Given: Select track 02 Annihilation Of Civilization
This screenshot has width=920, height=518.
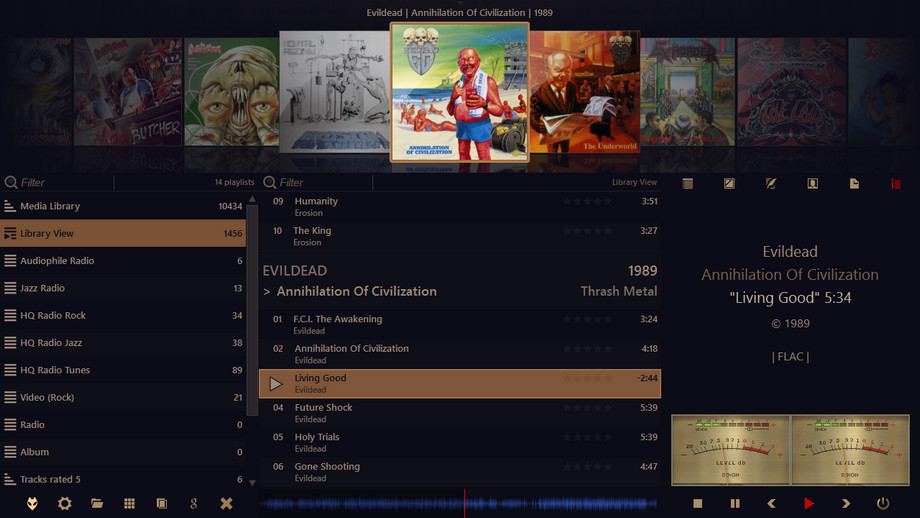Looking at the screenshot, I should click(x=460, y=354).
